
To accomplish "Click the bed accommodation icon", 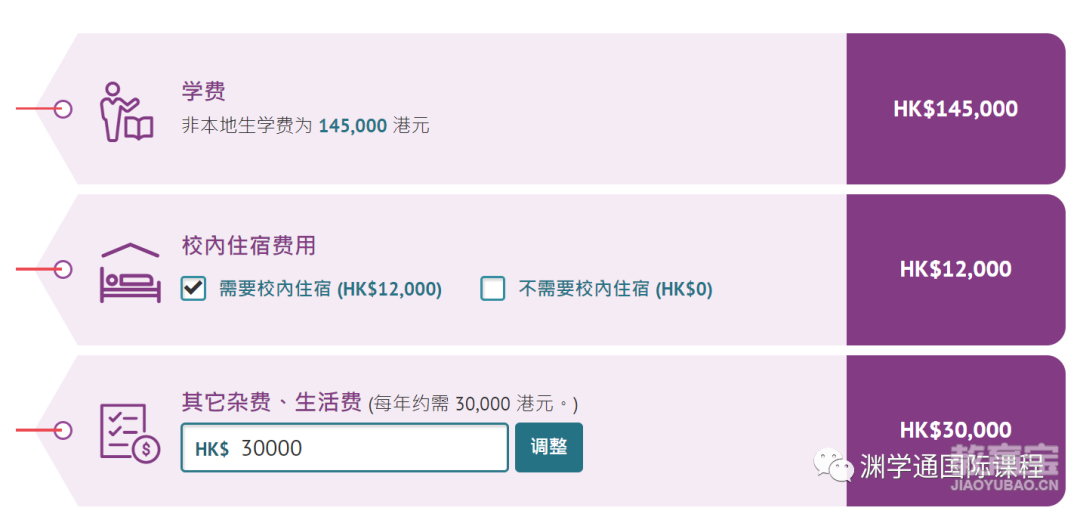I will click(x=130, y=273).
